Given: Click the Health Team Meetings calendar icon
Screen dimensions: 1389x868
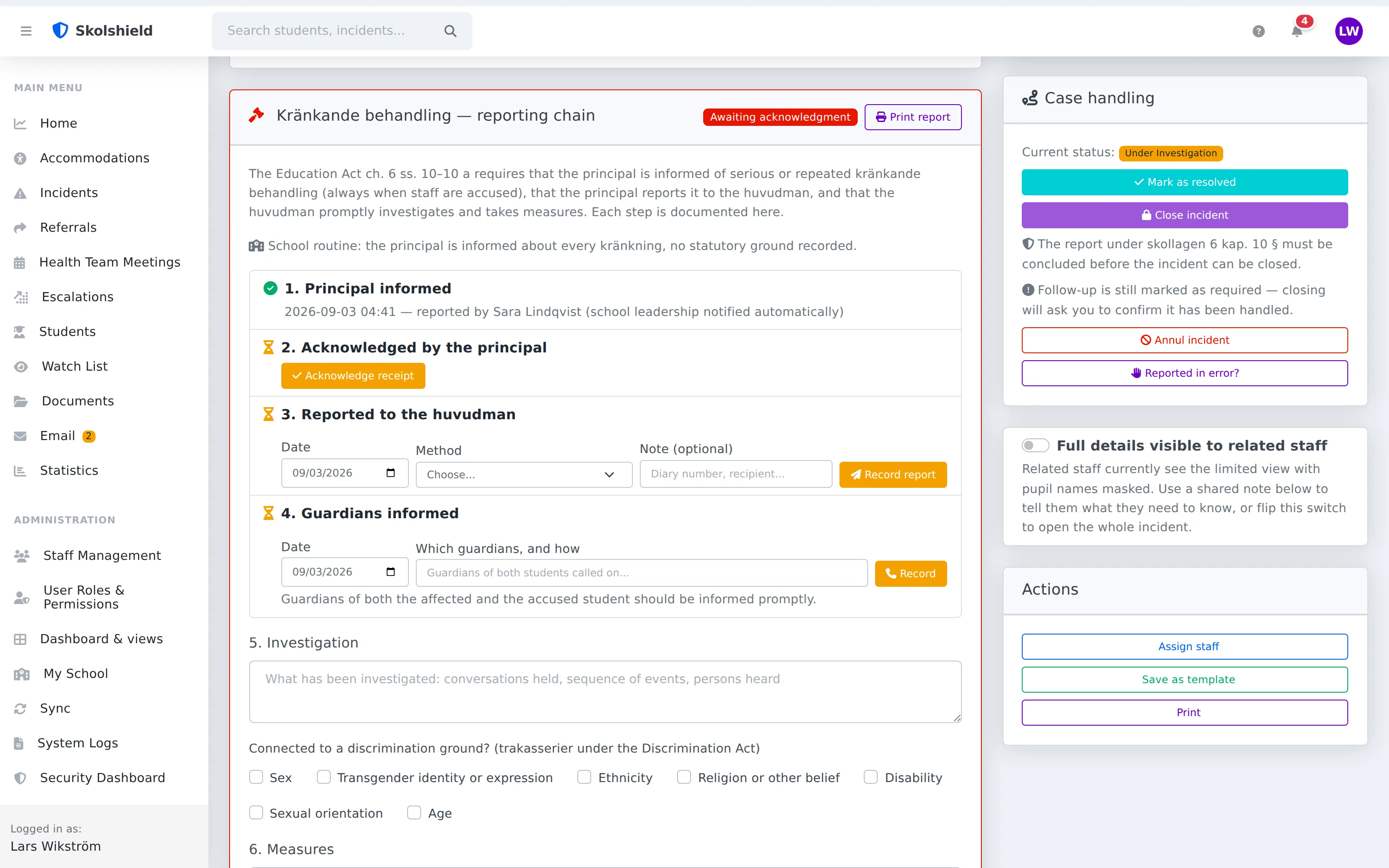Looking at the screenshot, I should click(x=20, y=263).
